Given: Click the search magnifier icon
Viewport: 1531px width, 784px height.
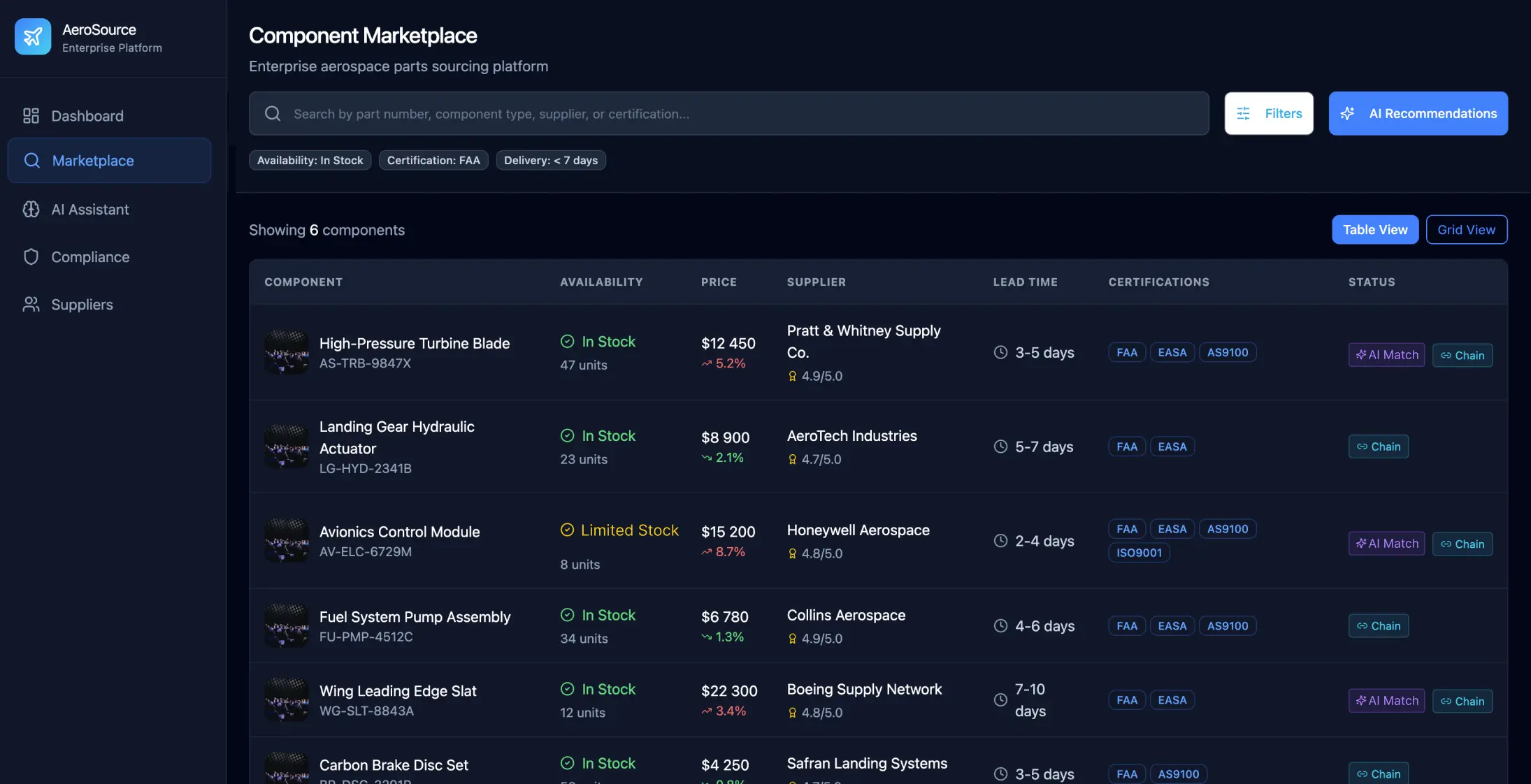Looking at the screenshot, I should (272, 113).
